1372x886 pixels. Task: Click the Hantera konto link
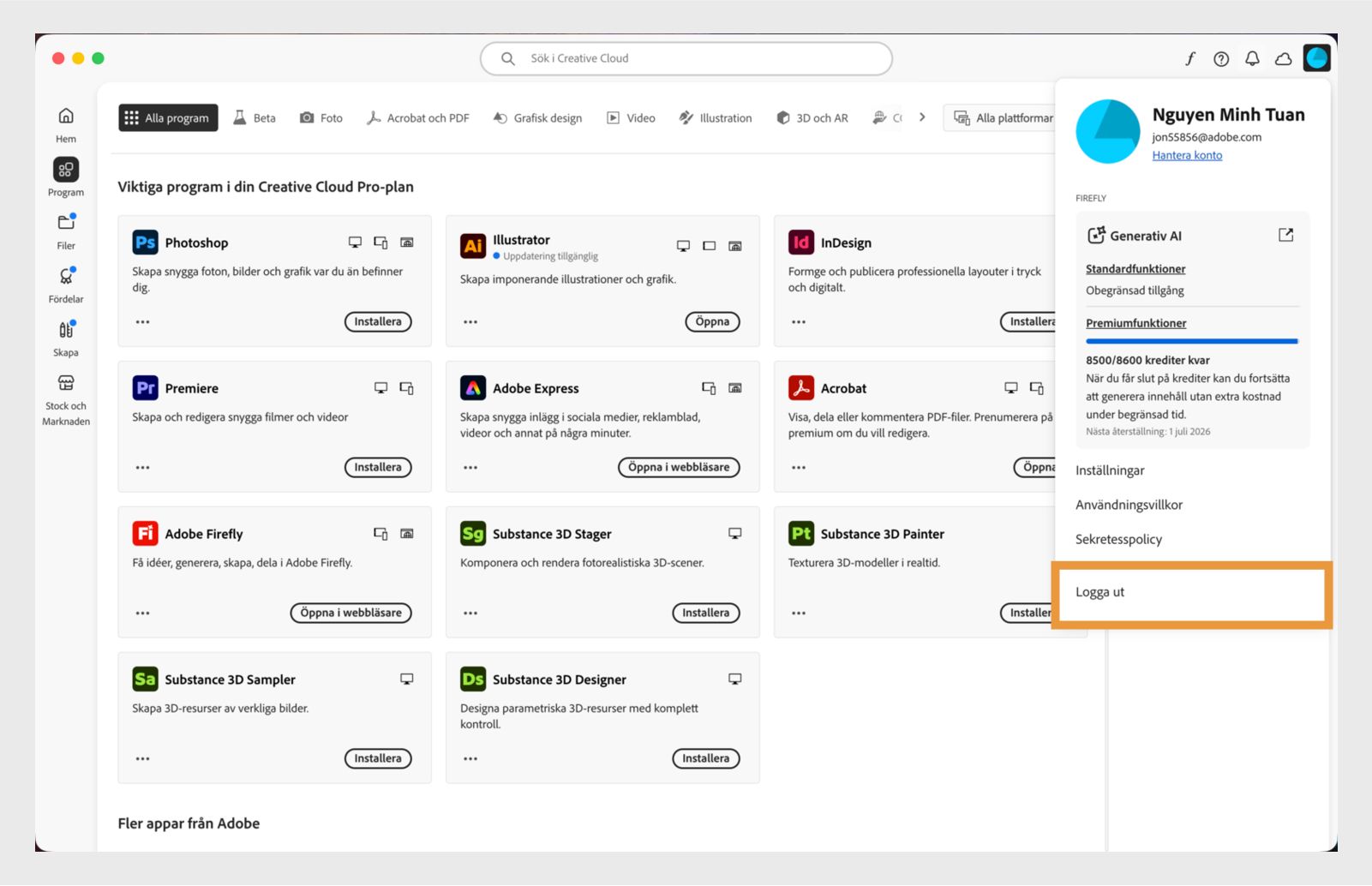coord(1187,155)
